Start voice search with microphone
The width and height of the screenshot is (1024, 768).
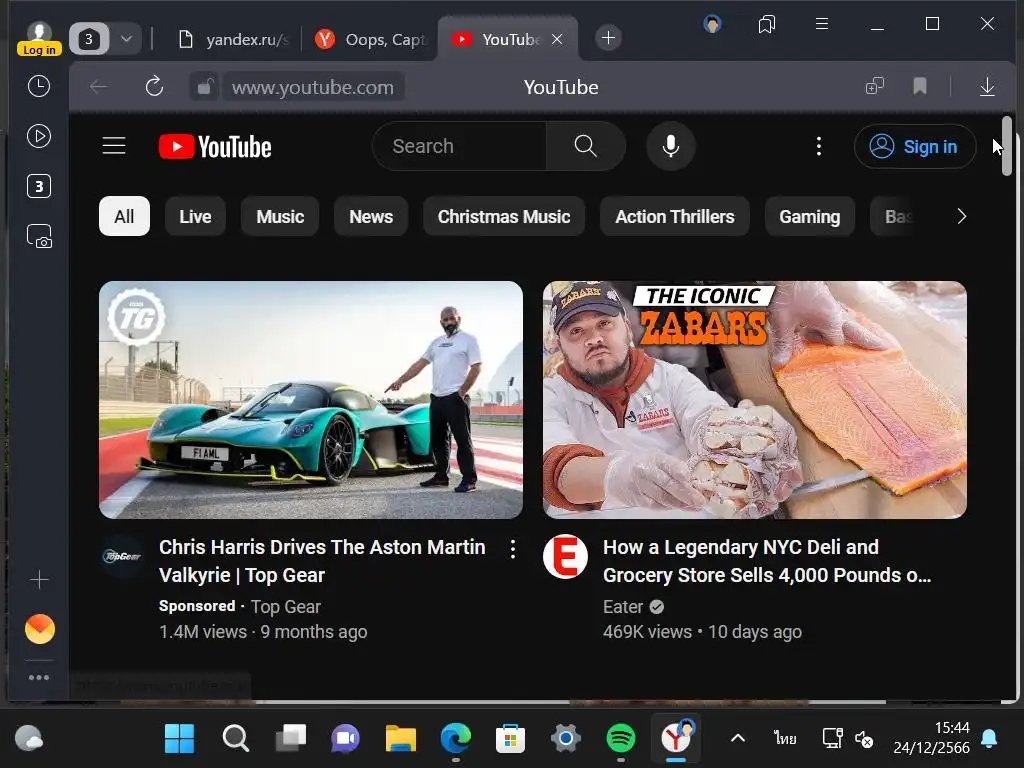point(671,146)
